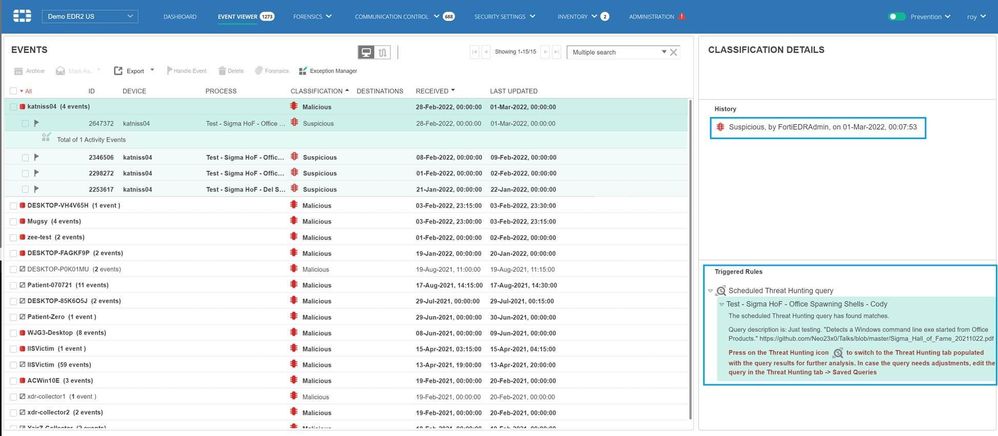
Task: Toggle the Prevention mode switch
Action: point(897,17)
